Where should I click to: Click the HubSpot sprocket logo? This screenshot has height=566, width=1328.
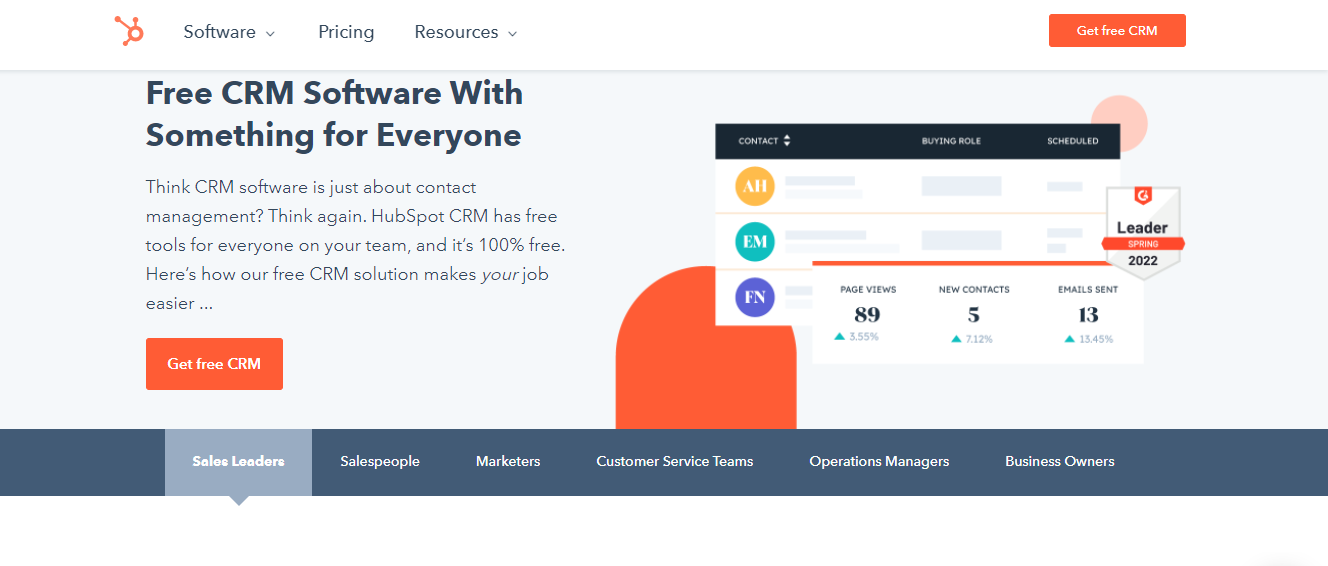click(129, 31)
